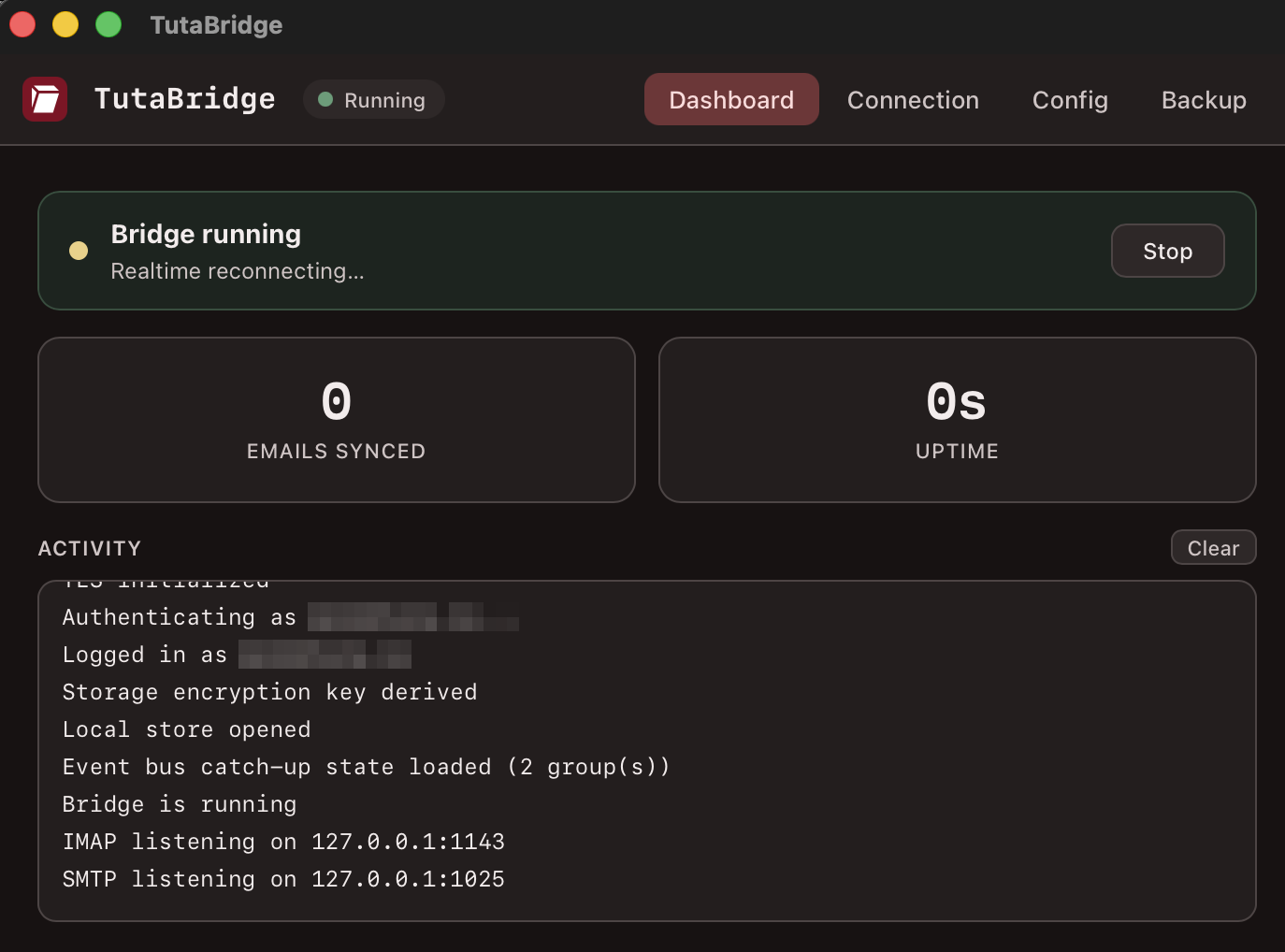This screenshot has width=1285, height=952.
Task: Click 'Event bus catch-up state loaded' line
Action: point(366,767)
